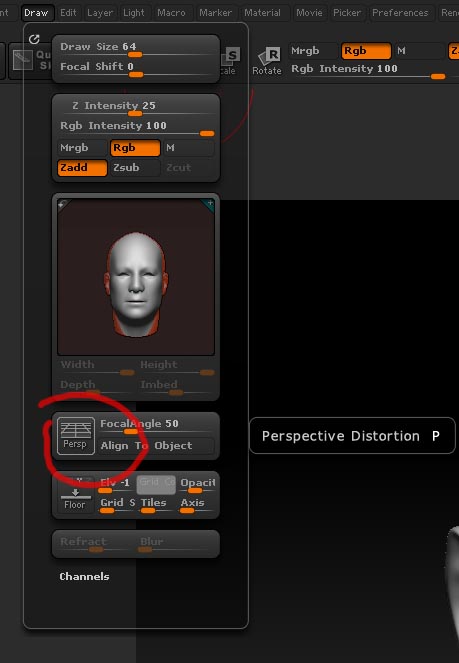Toggle Mrgb in the top shelf

tap(313, 51)
